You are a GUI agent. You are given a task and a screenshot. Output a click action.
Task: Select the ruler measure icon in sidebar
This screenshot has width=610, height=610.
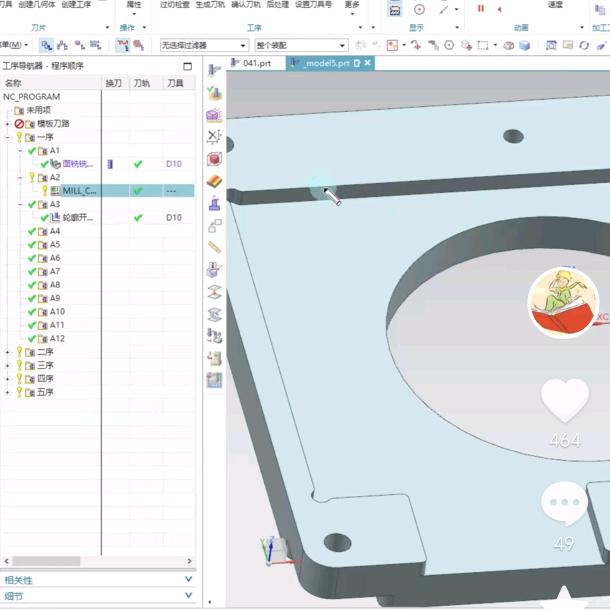click(214, 247)
